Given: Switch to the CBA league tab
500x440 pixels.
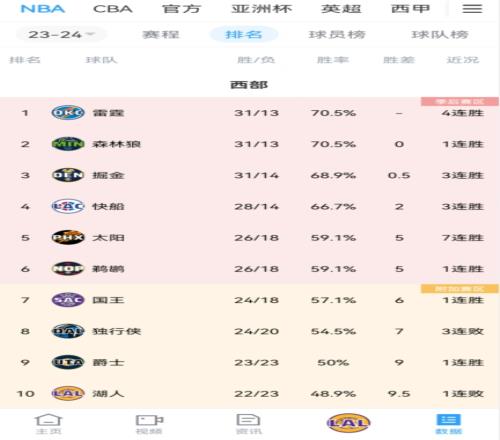Looking at the screenshot, I should click(x=113, y=9).
